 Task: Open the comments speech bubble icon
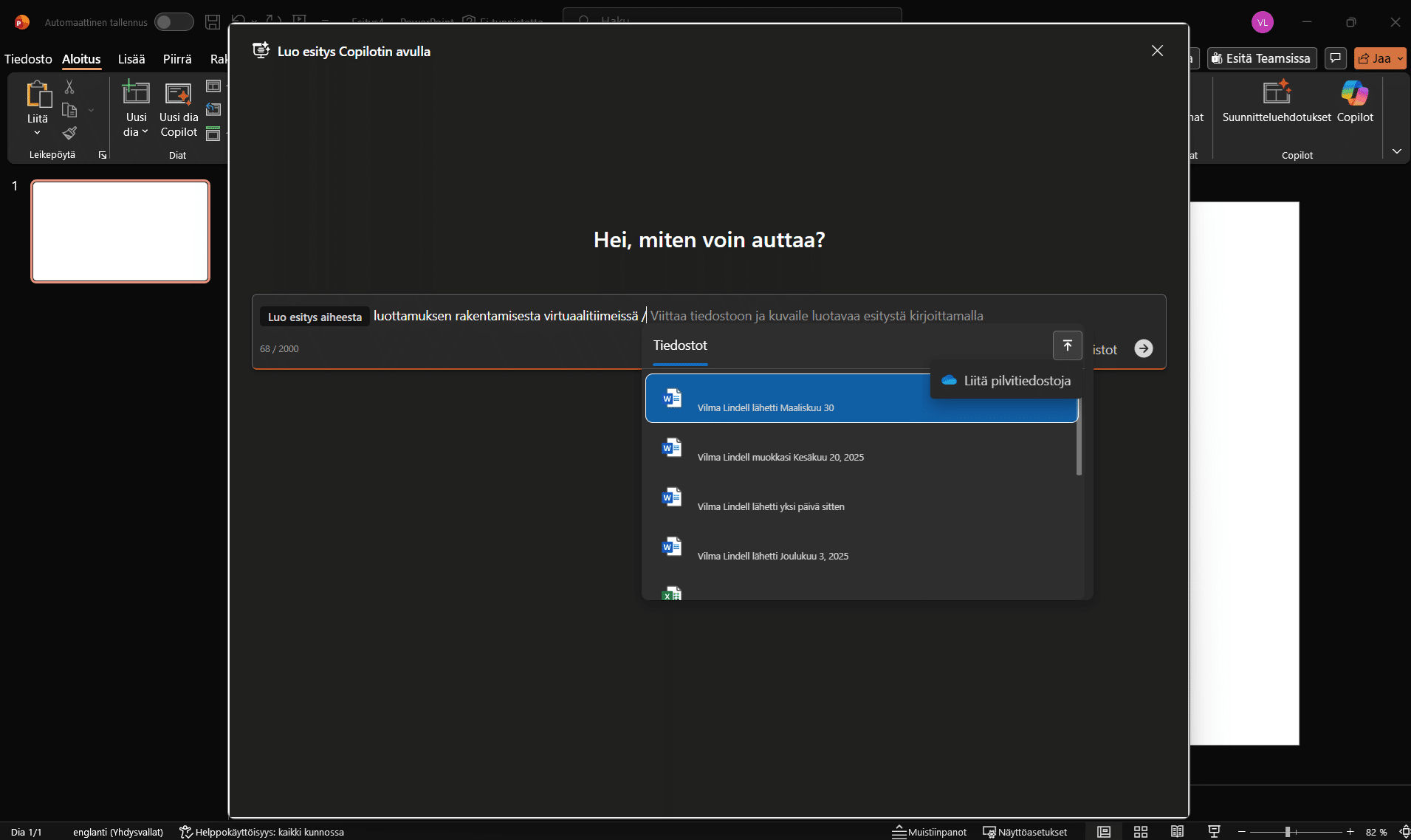point(1335,58)
